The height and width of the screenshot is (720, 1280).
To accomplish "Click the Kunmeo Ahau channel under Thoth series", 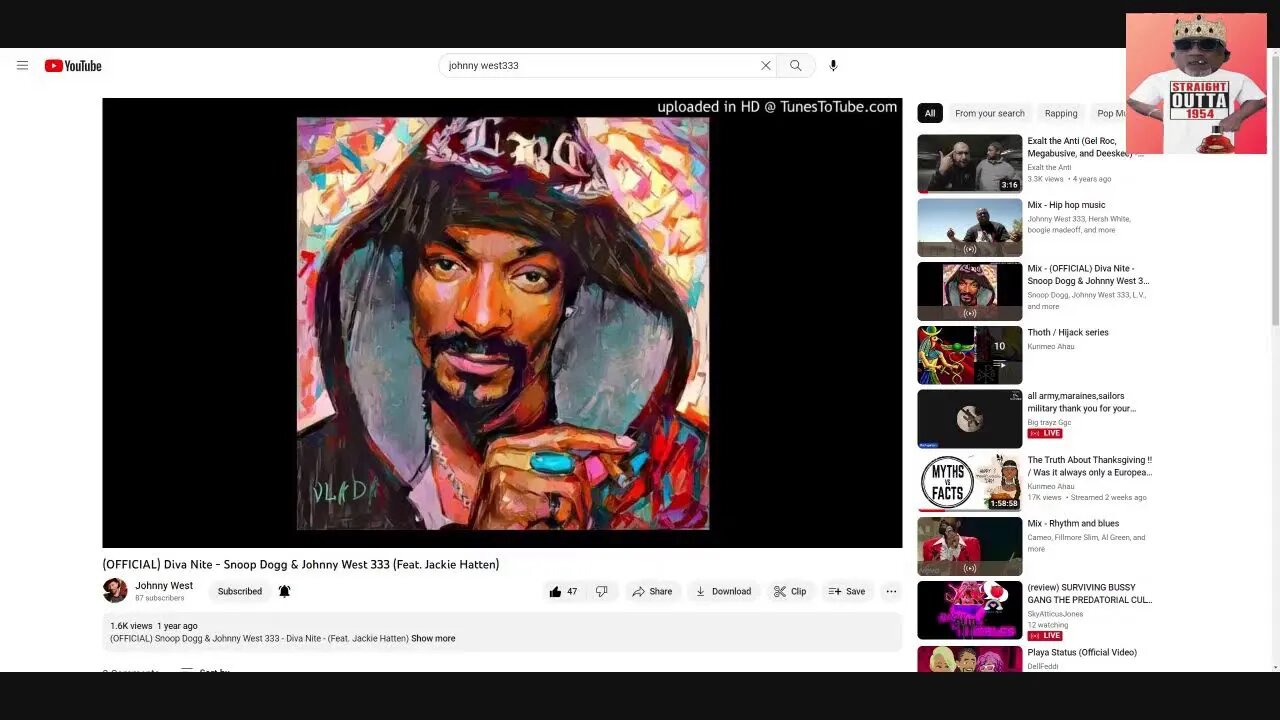I will (1051, 346).
